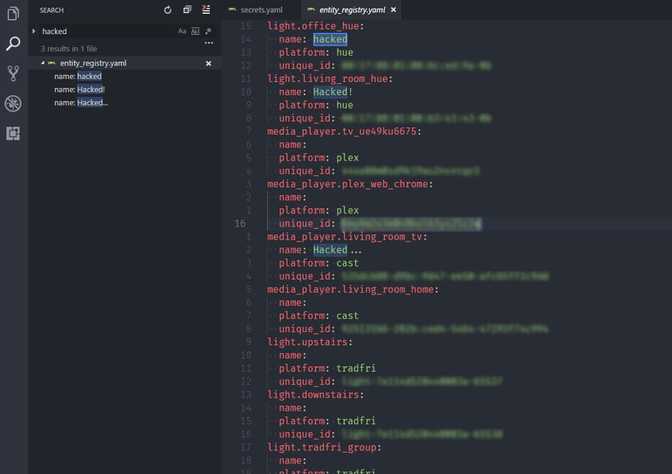This screenshot has width=672, height=474.
Task: Click 'media_player.plex_web_chrome:' line
Action: [350, 184]
